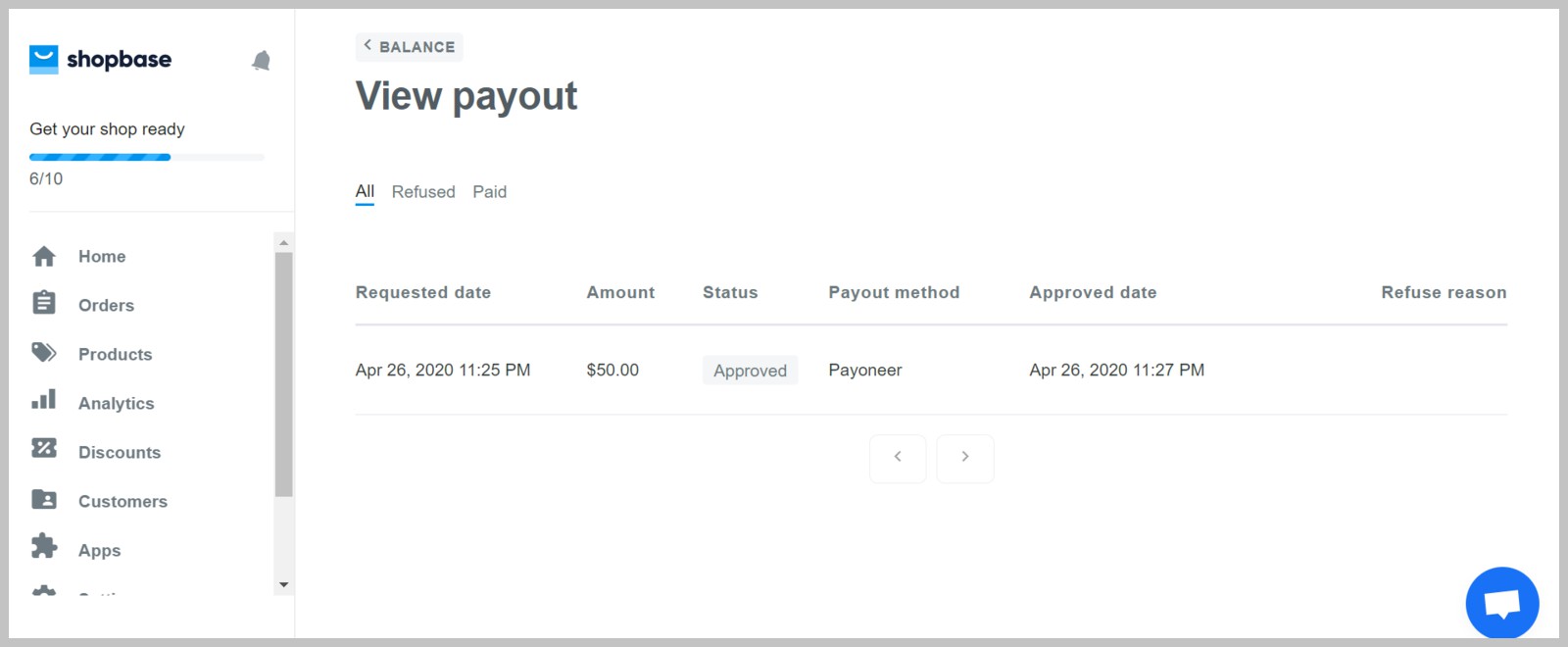This screenshot has width=1568, height=647.
Task: Open next page of payouts
Action: coord(964,458)
